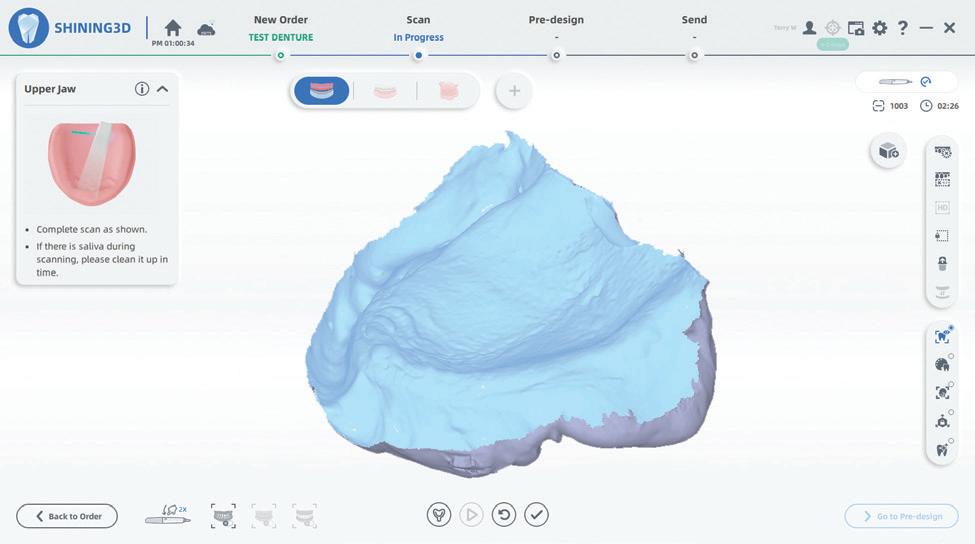Select the lower jaw scan tab
Viewport: 975px width, 544px height.
tap(385, 91)
